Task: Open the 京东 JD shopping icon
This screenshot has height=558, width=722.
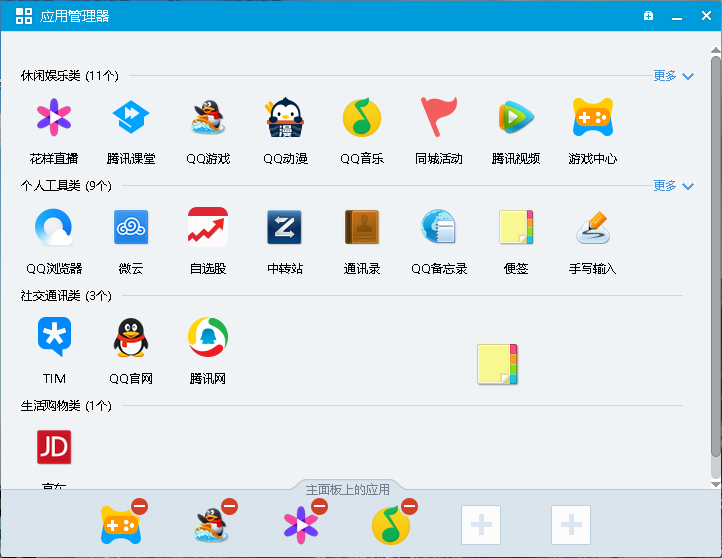Action: pos(54,447)
